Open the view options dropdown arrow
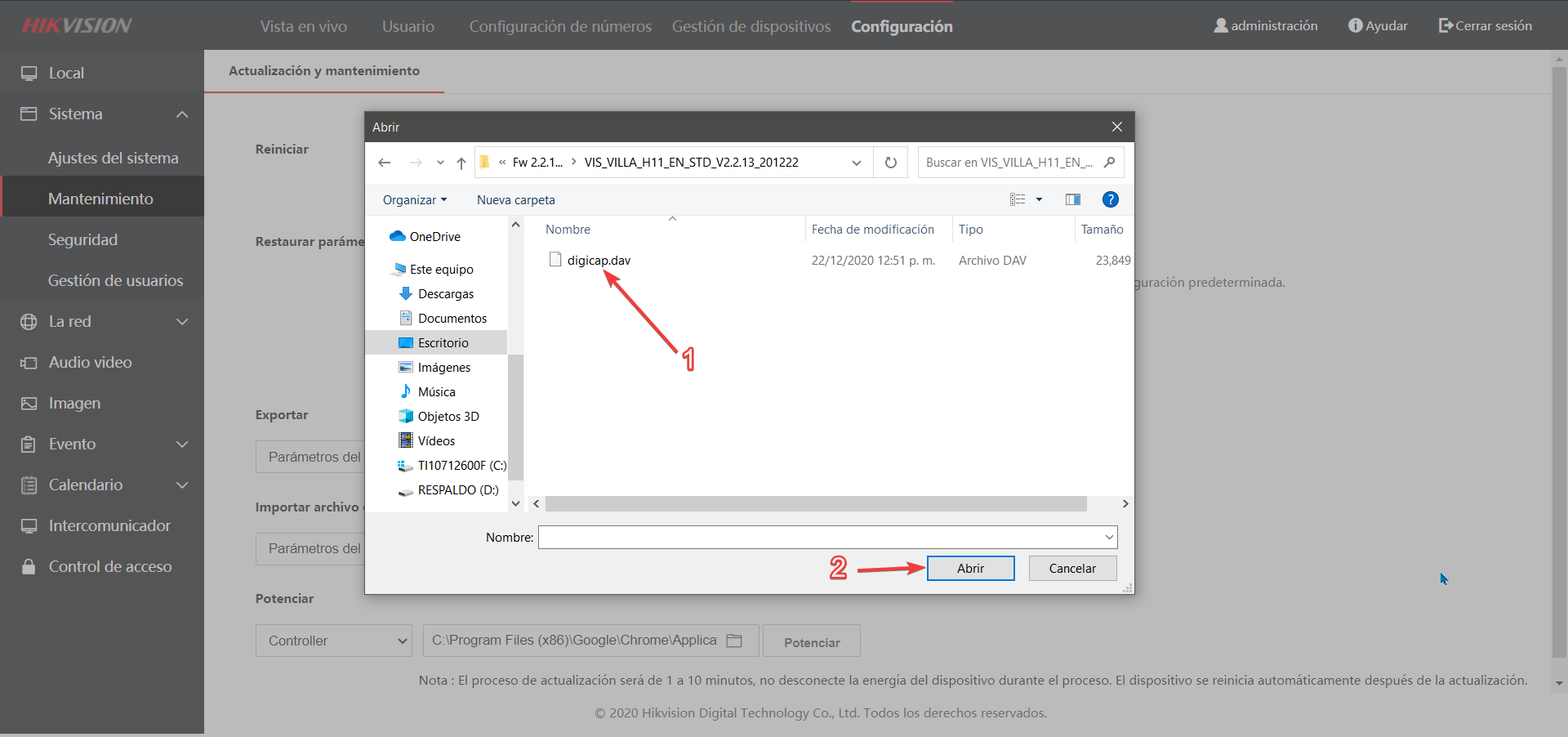 [1039, 199]
